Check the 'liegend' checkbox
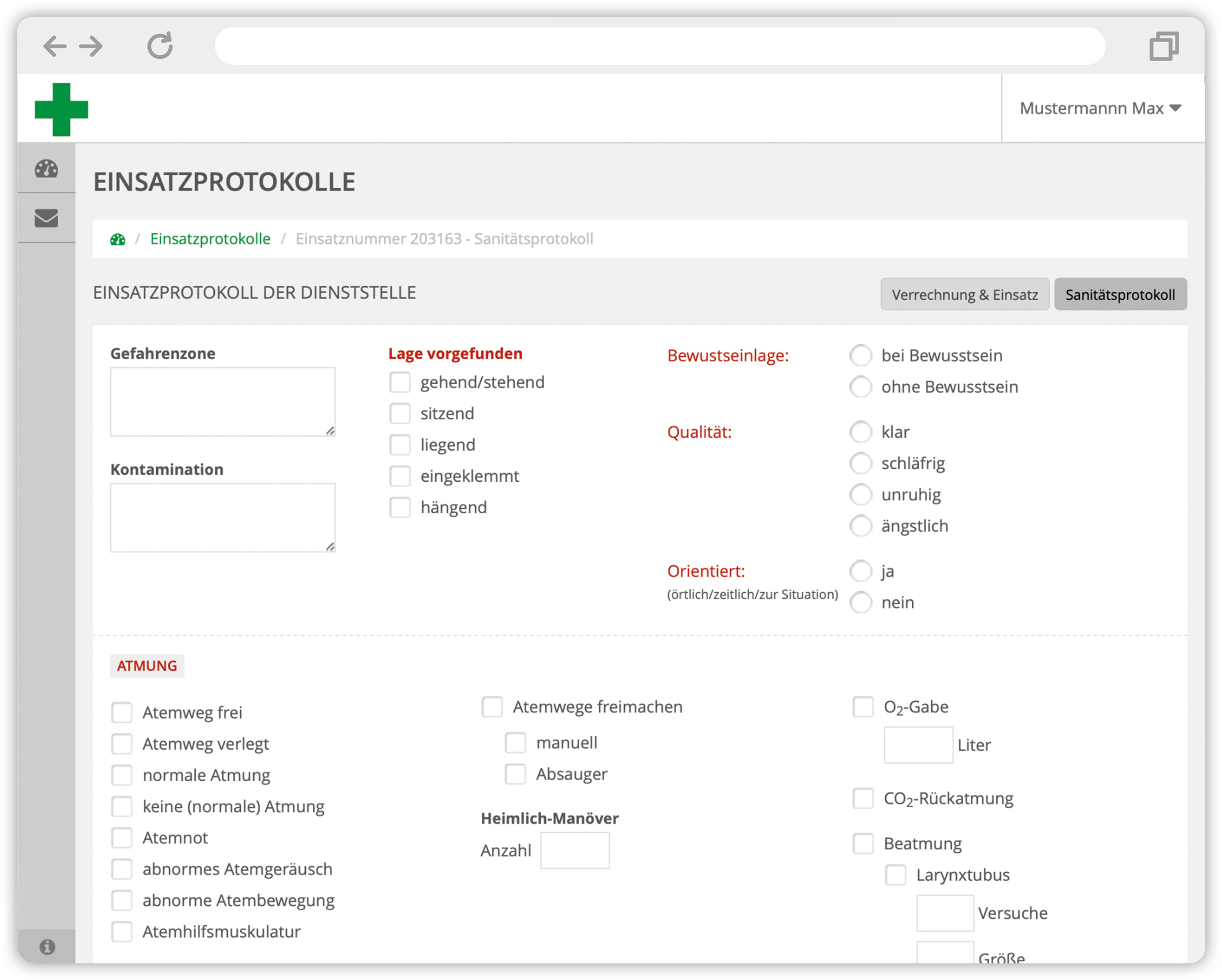The image size is (1222, 980). [400, 444]
